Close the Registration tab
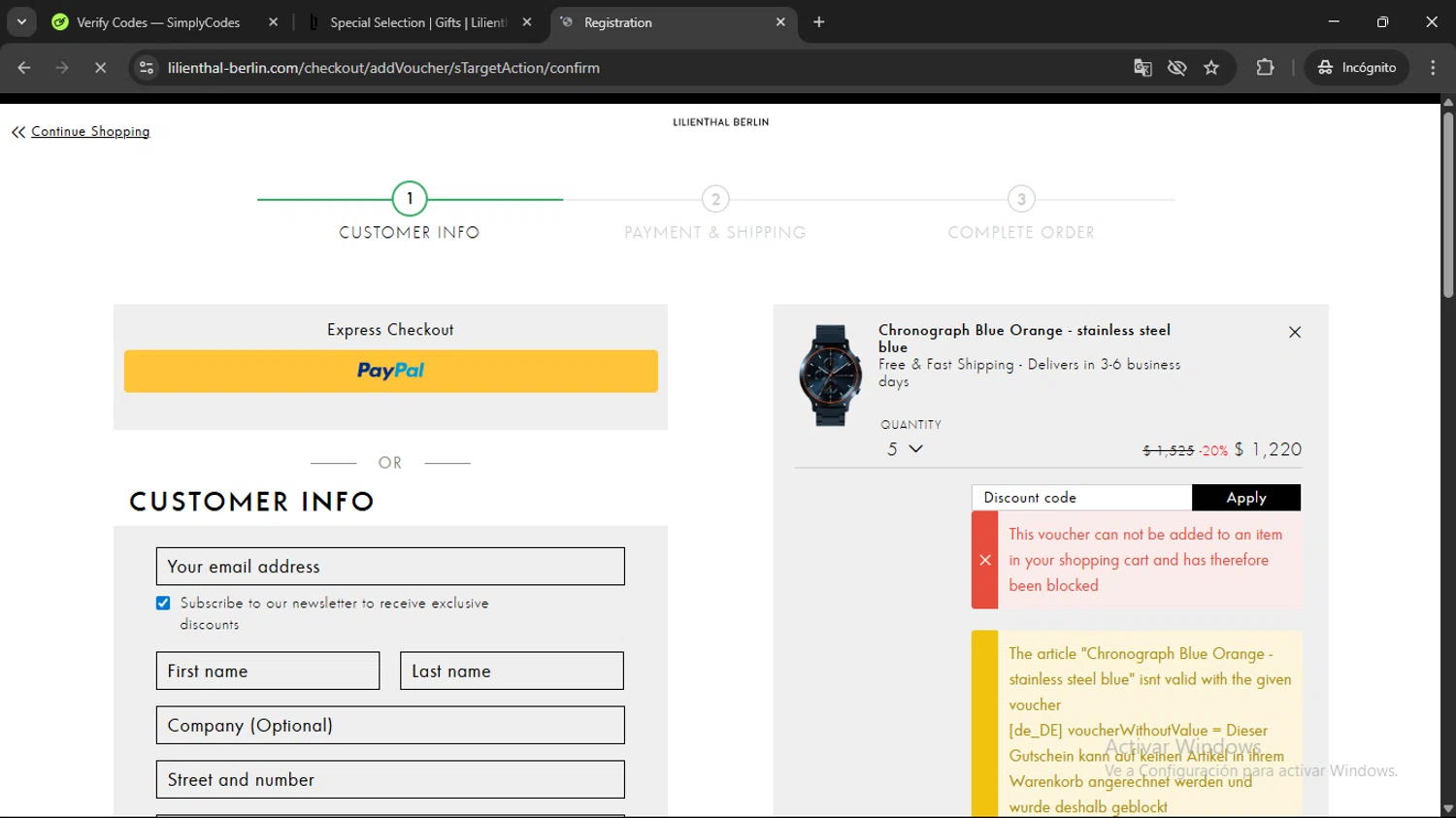This screenshot has height=818, width=1456. 780,22
